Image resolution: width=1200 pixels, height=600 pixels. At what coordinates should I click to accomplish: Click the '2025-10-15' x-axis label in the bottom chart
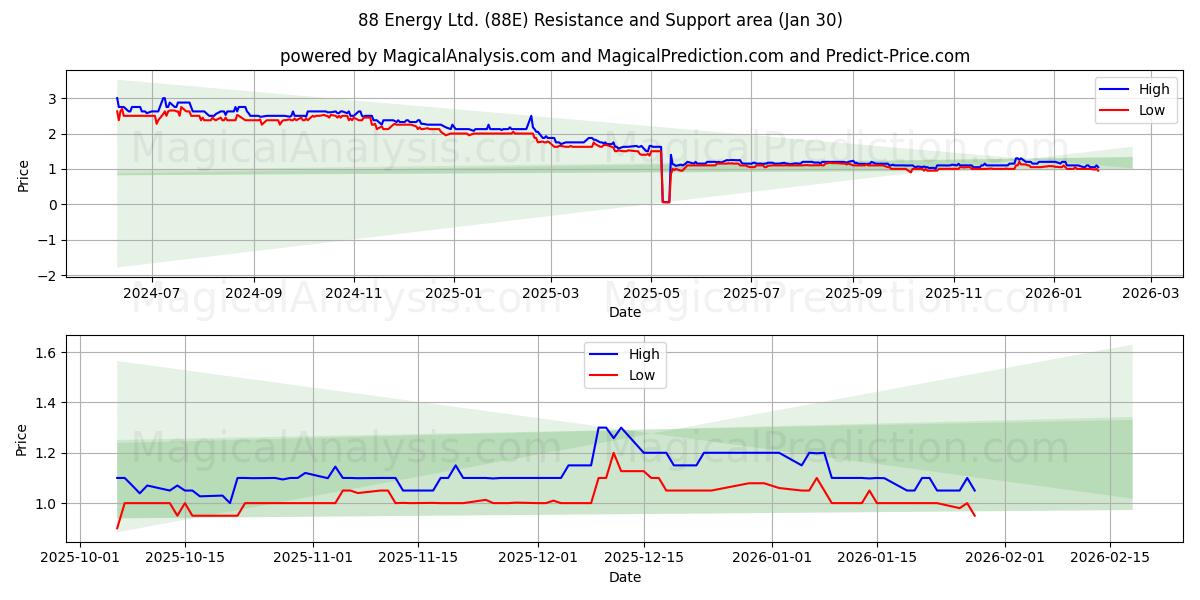click(185, 559)
